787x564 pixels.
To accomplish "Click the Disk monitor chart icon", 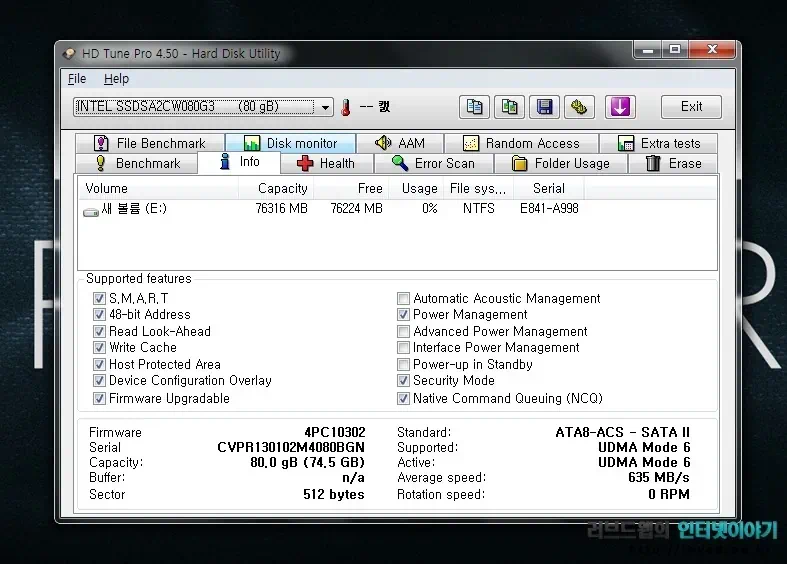I will [x=251, y=144].
